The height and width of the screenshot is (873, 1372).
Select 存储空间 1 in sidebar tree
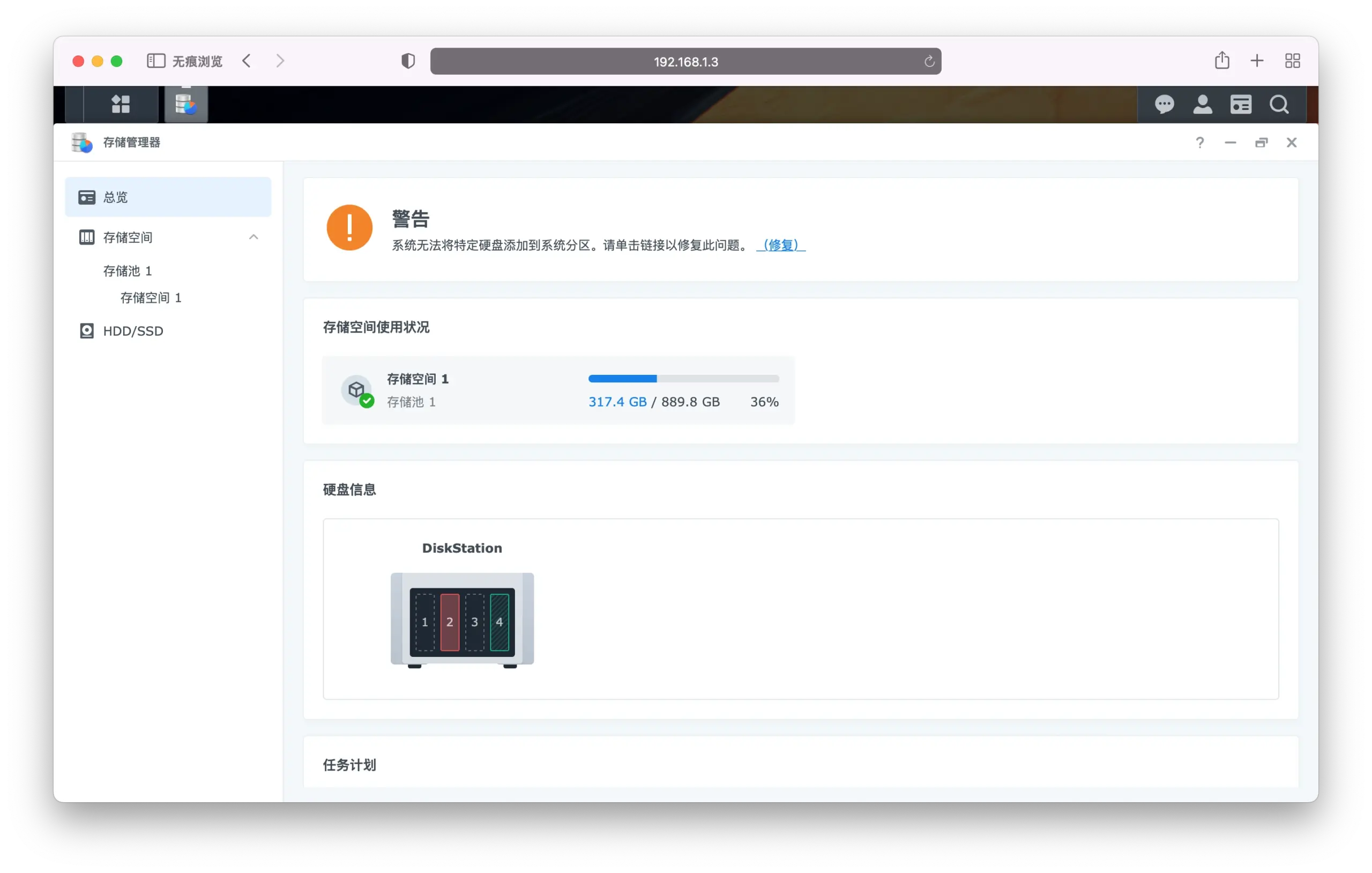pos(151,298)
